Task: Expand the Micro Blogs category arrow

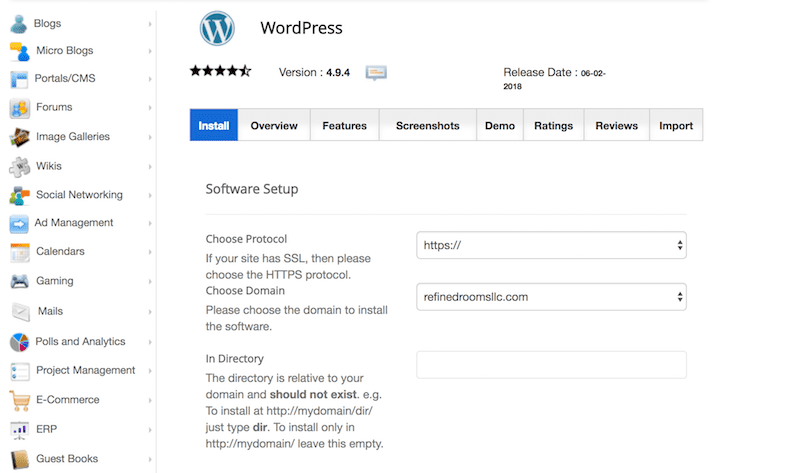Action: 150,51
